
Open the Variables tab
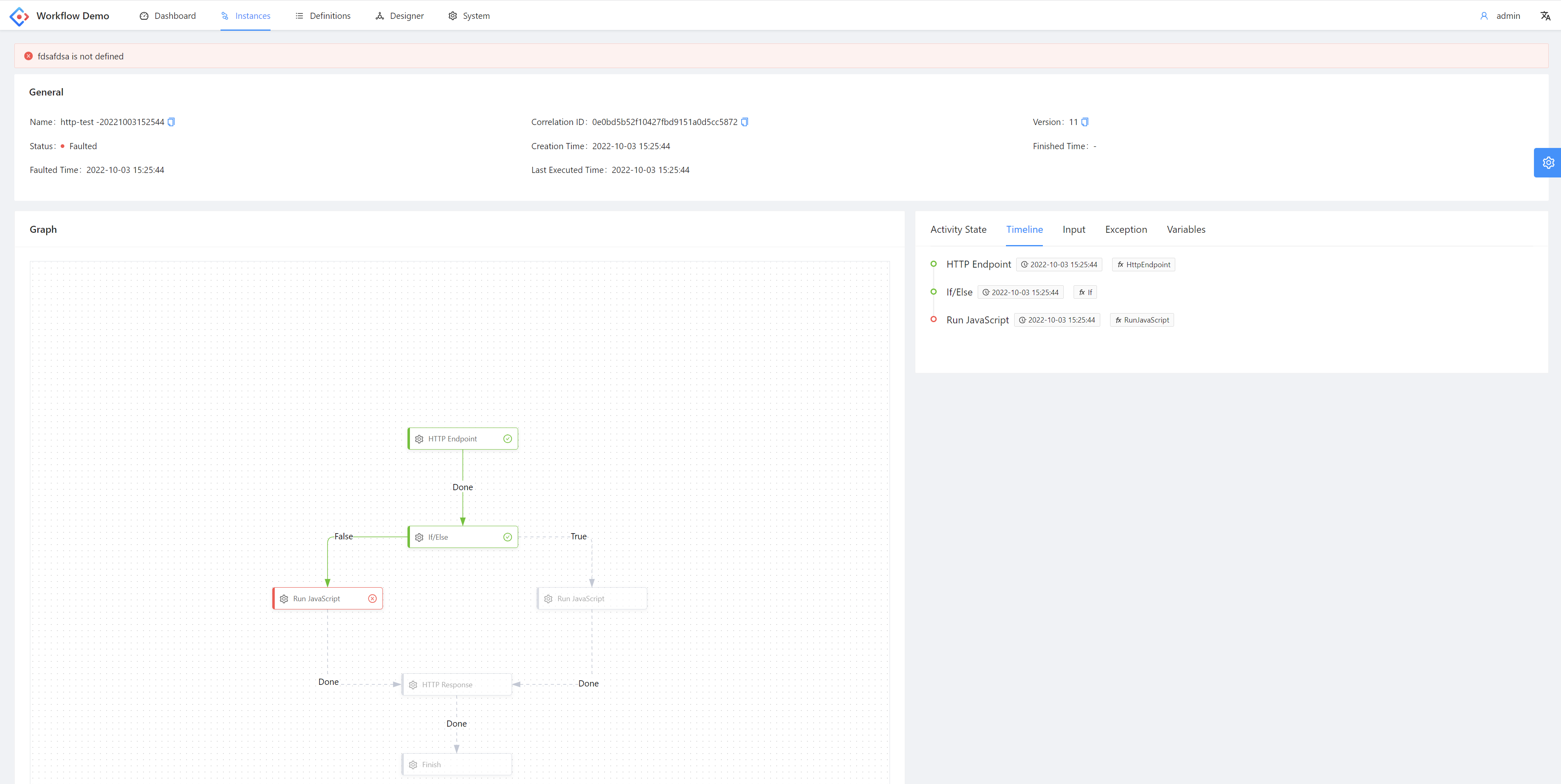point(1185,229)
